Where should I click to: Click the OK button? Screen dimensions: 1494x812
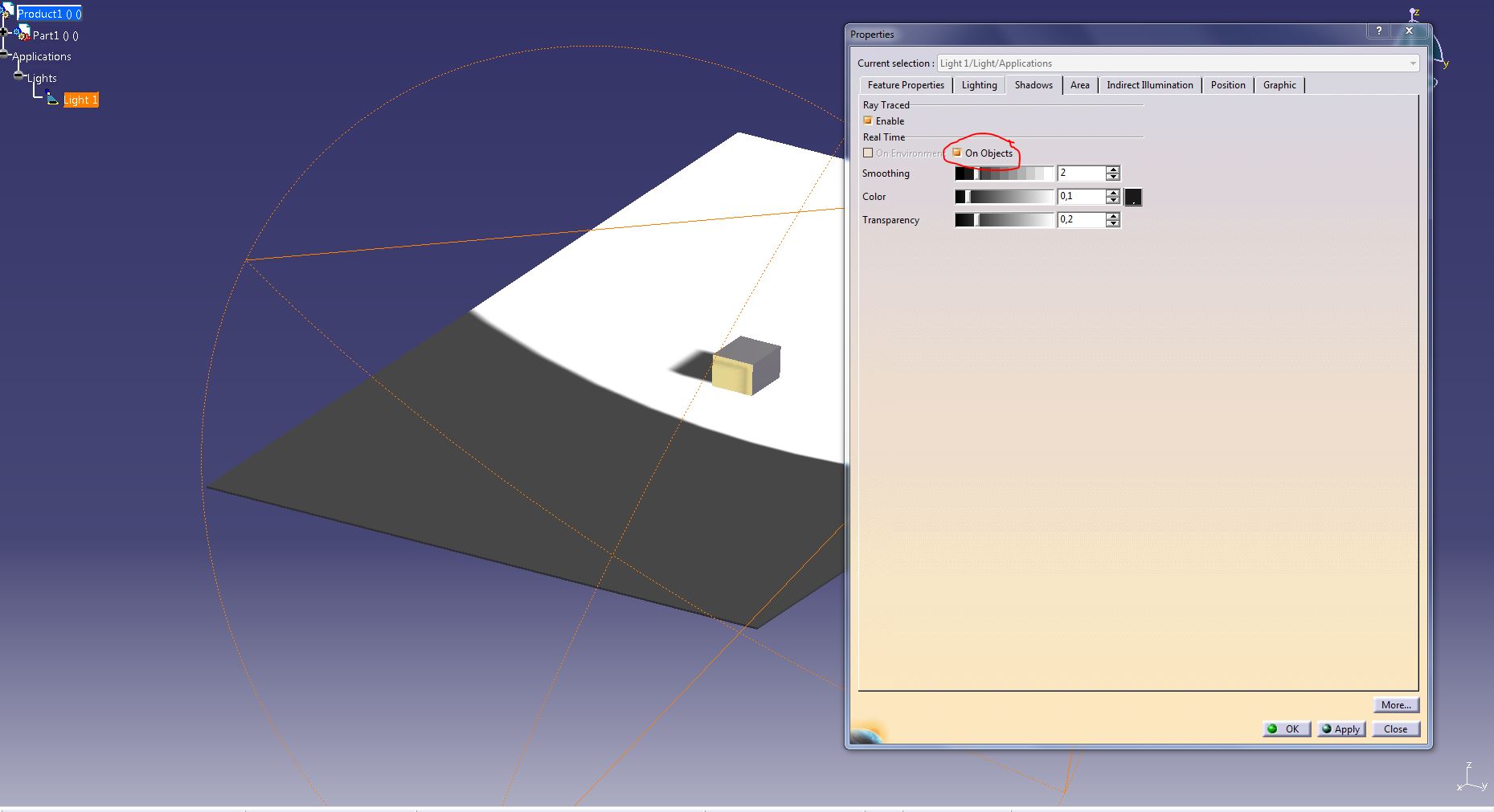tap(1286, 729)
